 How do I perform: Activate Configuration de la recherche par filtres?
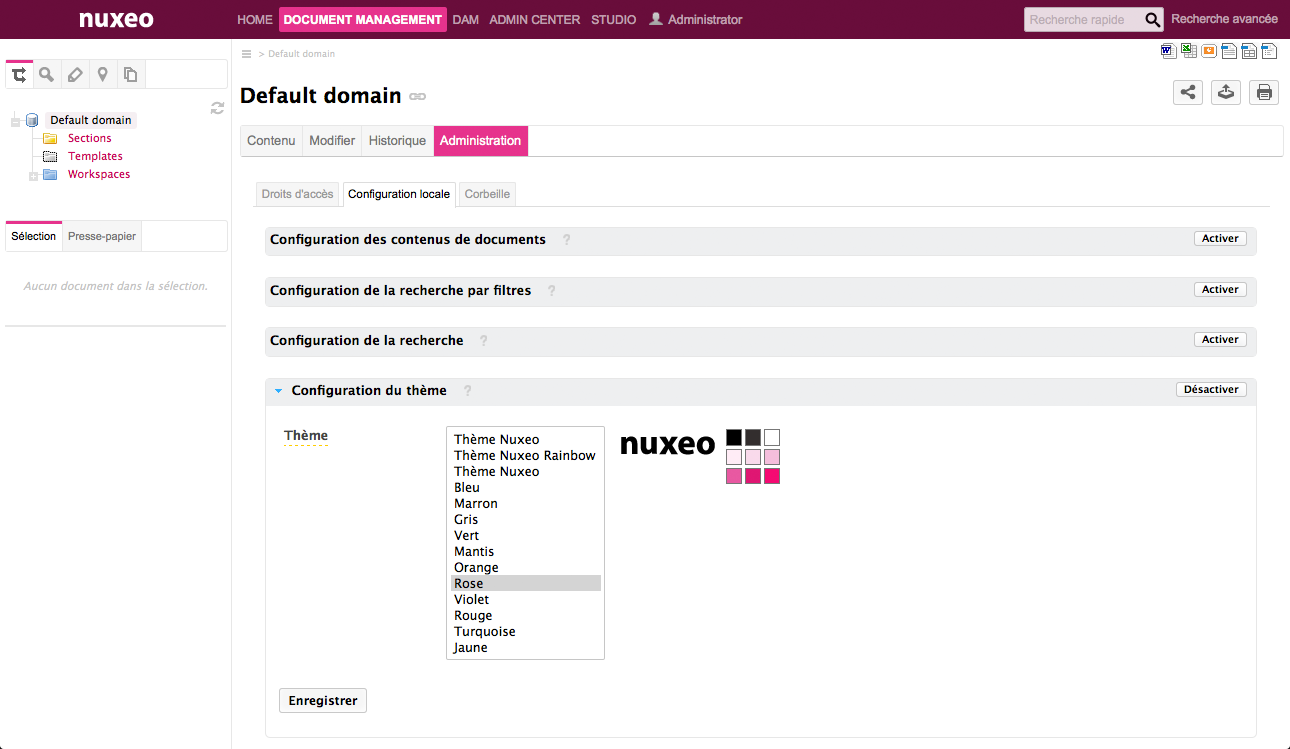(1219, 289)
